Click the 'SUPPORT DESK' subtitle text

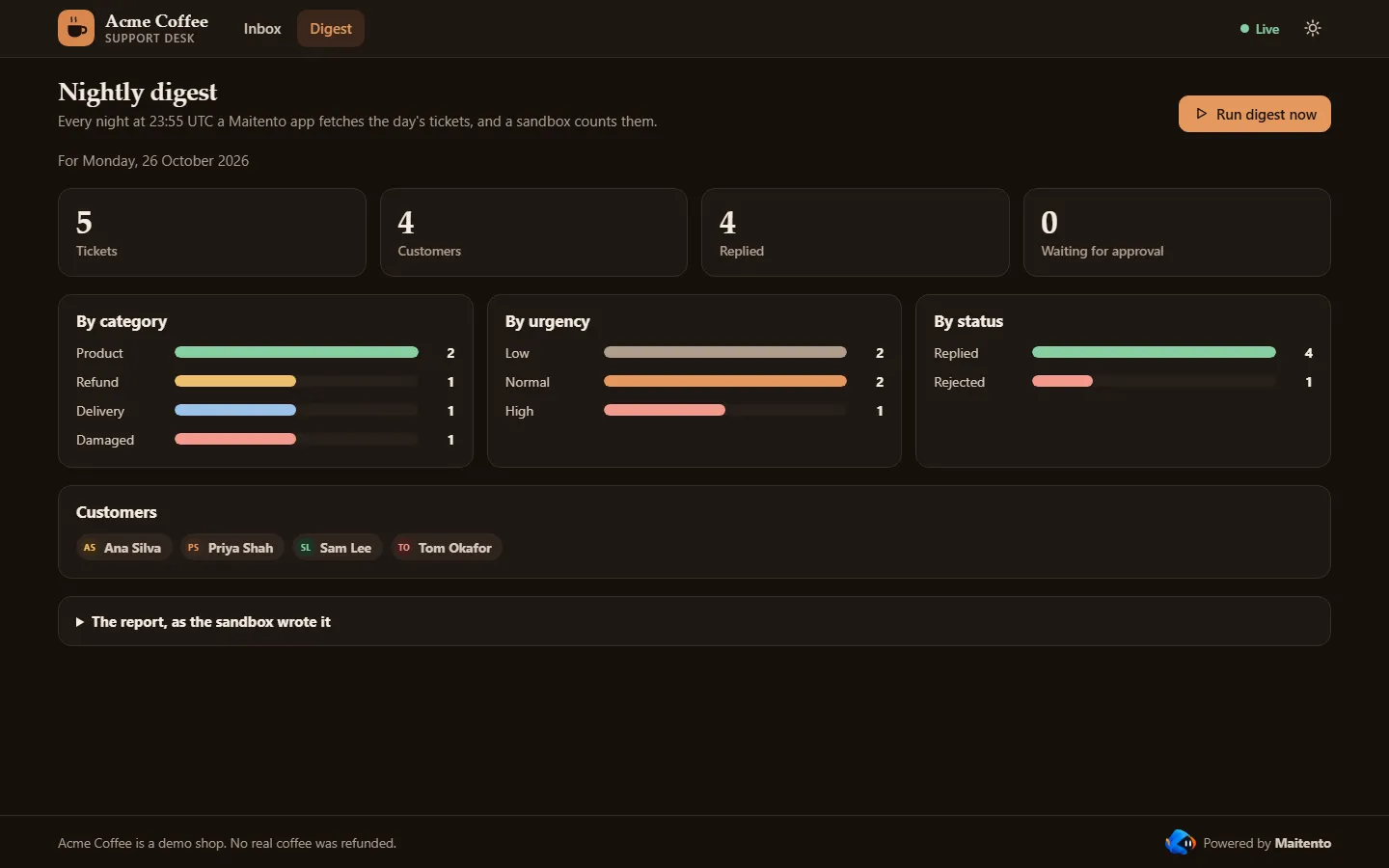150,39
